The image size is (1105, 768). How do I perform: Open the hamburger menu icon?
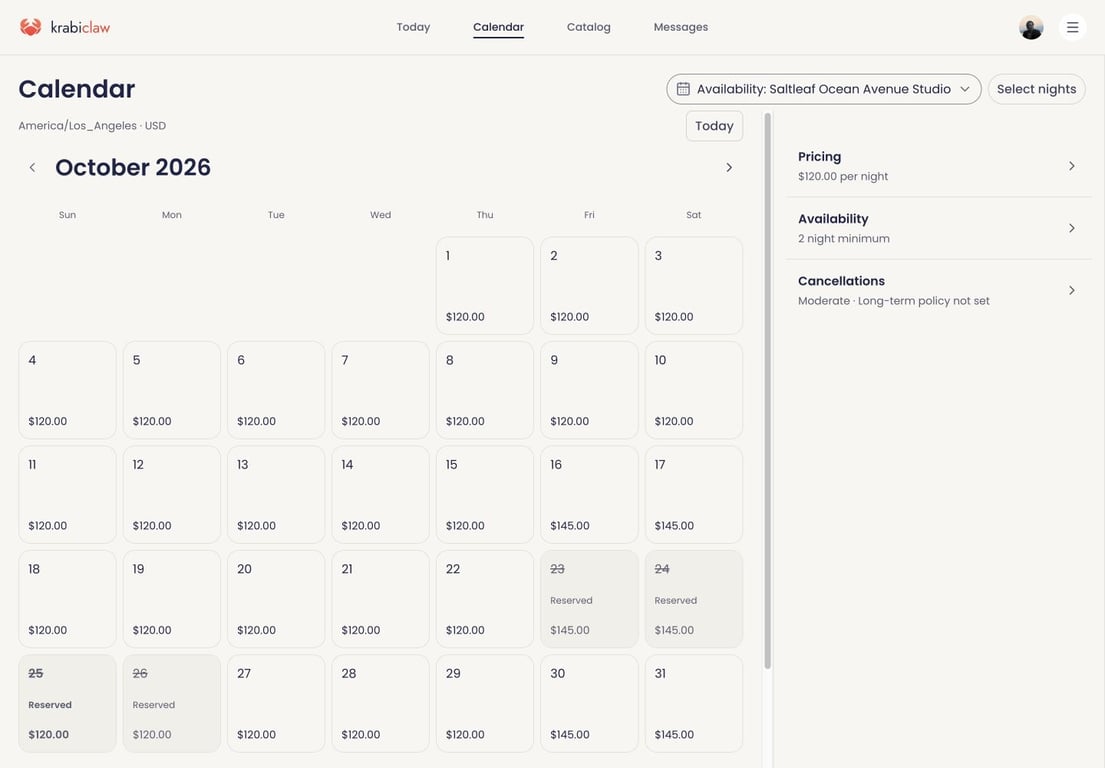[1073, 27]
